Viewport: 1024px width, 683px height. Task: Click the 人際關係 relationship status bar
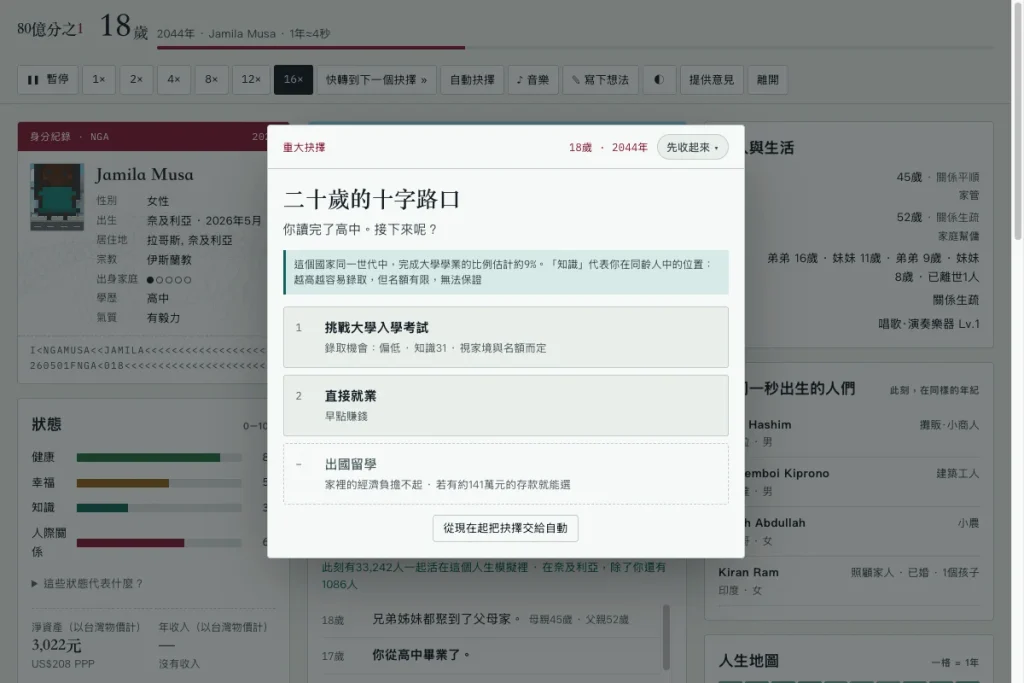(159, 543)
